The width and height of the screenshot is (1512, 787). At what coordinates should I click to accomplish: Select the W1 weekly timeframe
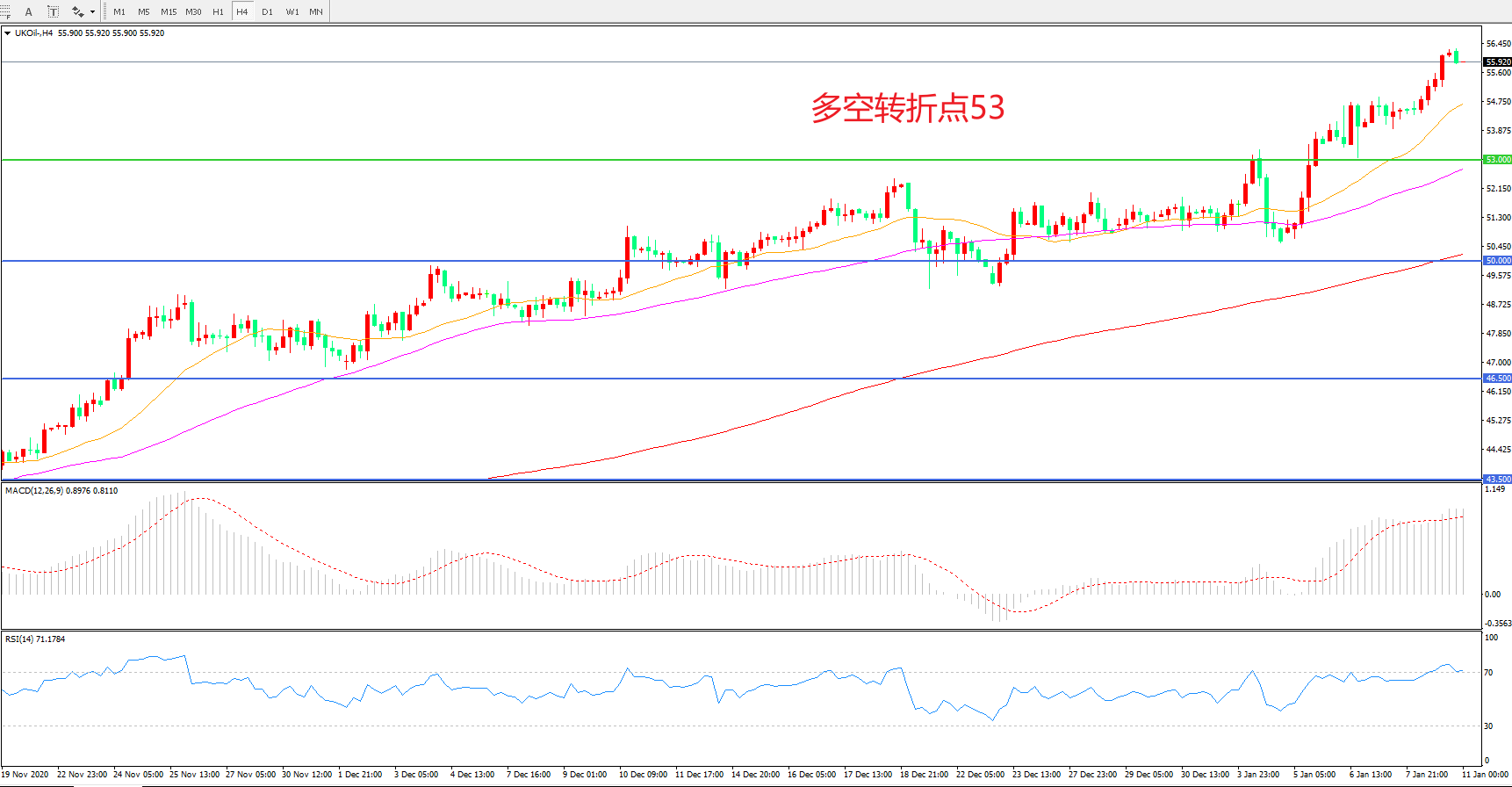pos(292,11)
